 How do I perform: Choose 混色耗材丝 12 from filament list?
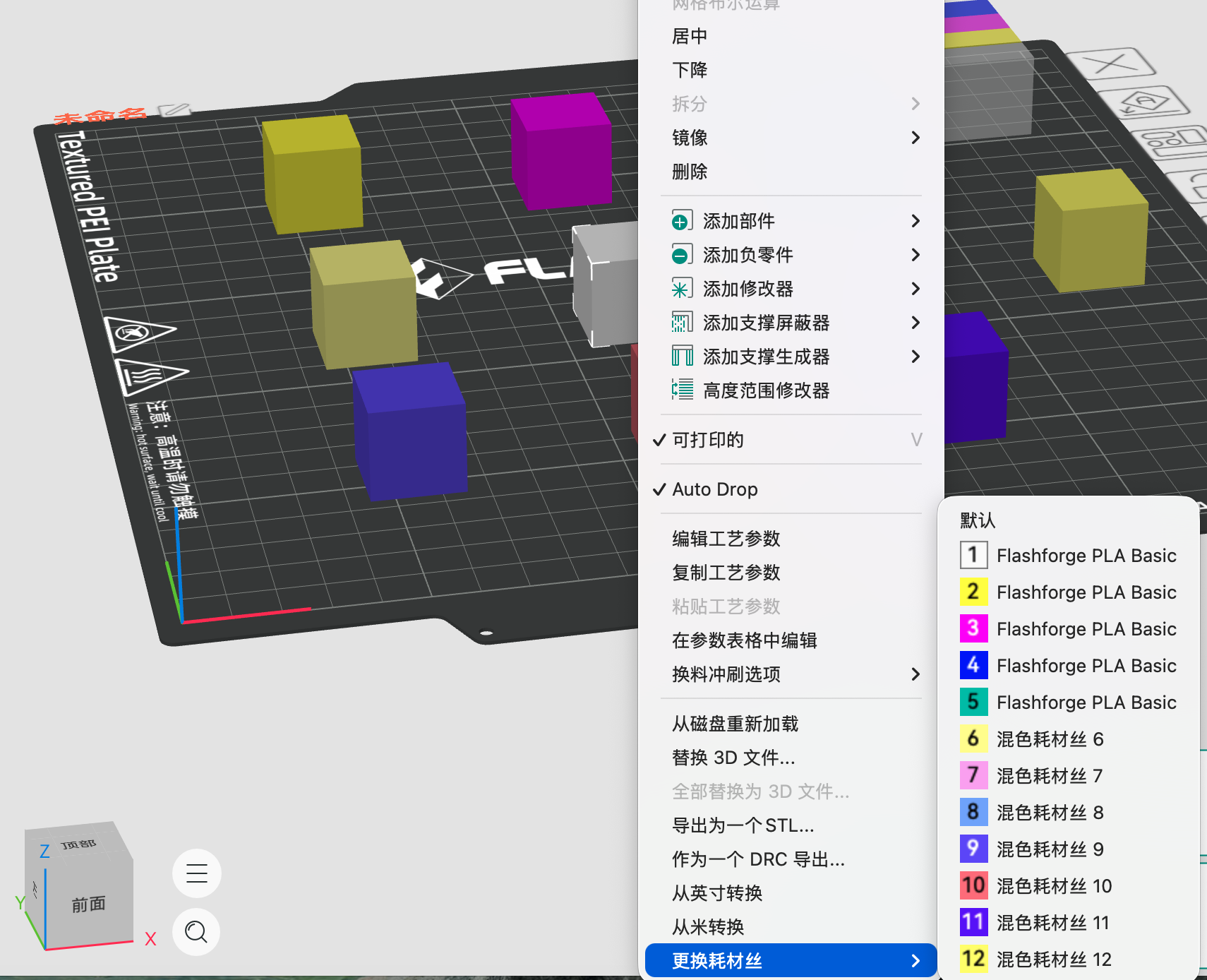coord(1069,960)
